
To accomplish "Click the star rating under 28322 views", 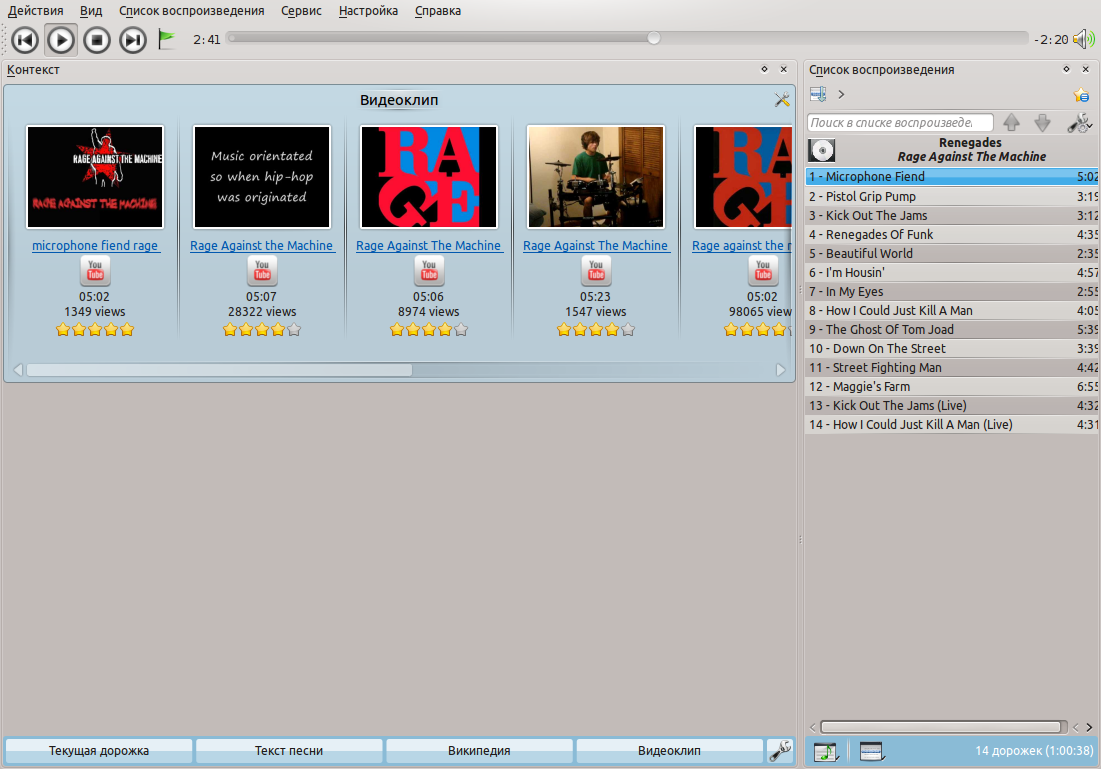I will (262, 329).
